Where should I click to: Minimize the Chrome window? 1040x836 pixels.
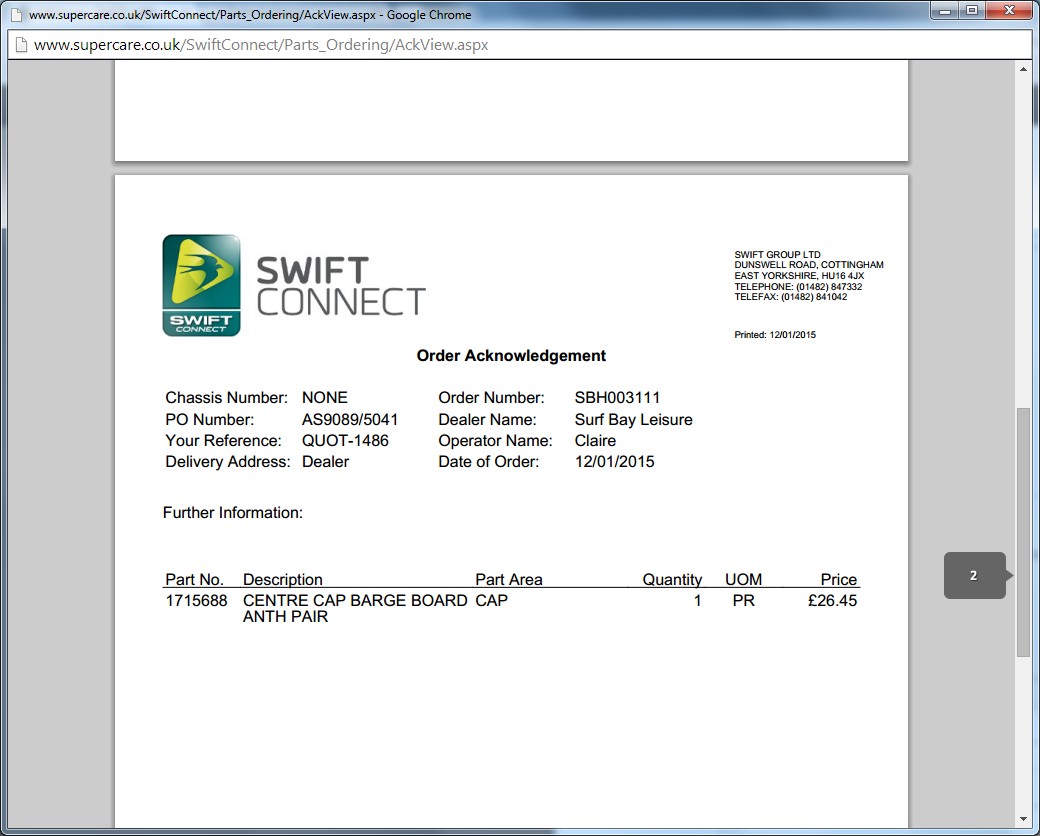pyautogui.click(x=945, y=11)
